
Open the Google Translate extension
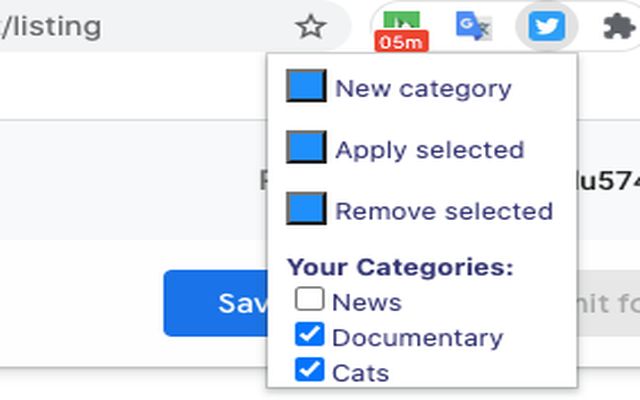pyautogui.click(x=474, y=26)
